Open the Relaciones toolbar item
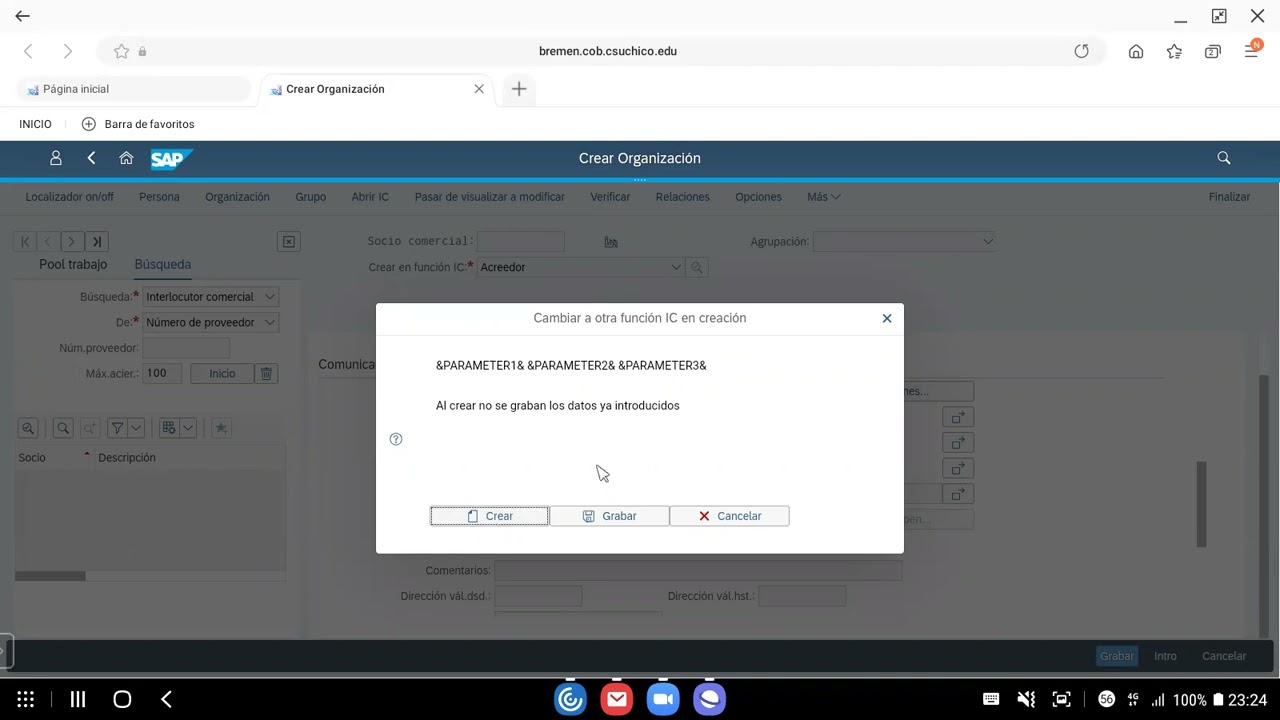 [683, 197]
